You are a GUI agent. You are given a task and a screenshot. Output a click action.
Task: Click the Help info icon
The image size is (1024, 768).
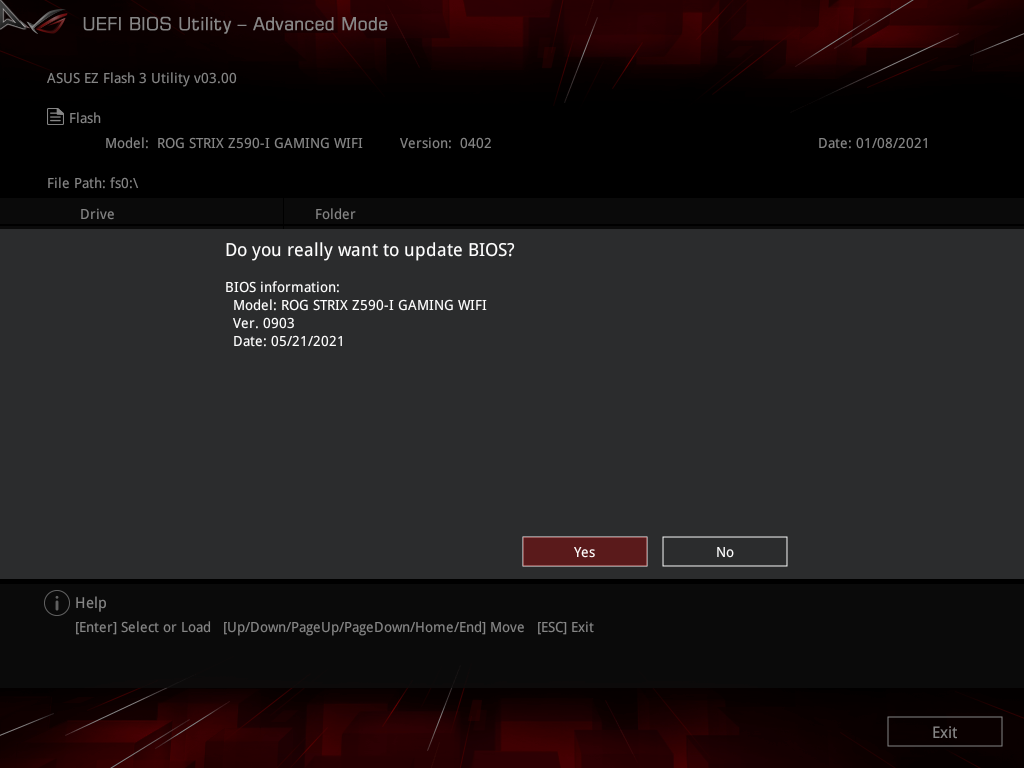pyautogui.click(x=57, y=603)
